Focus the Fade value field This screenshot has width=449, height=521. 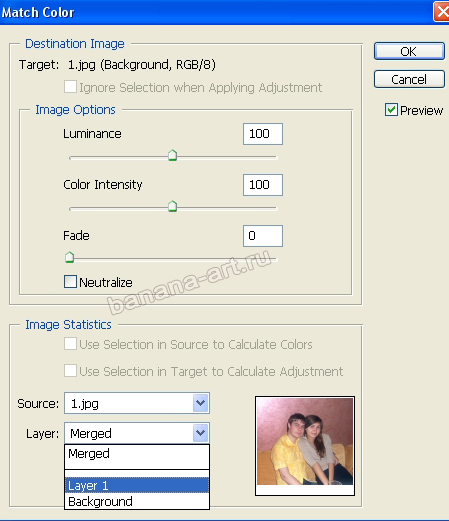(263, 236)
